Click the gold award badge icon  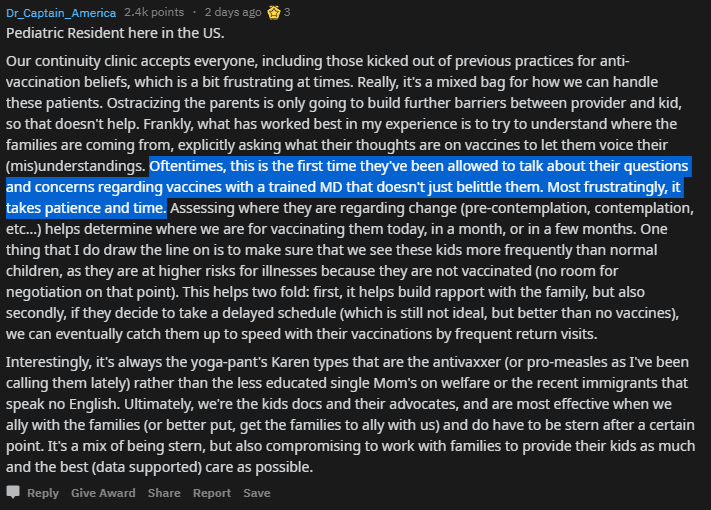pos(273,12)
